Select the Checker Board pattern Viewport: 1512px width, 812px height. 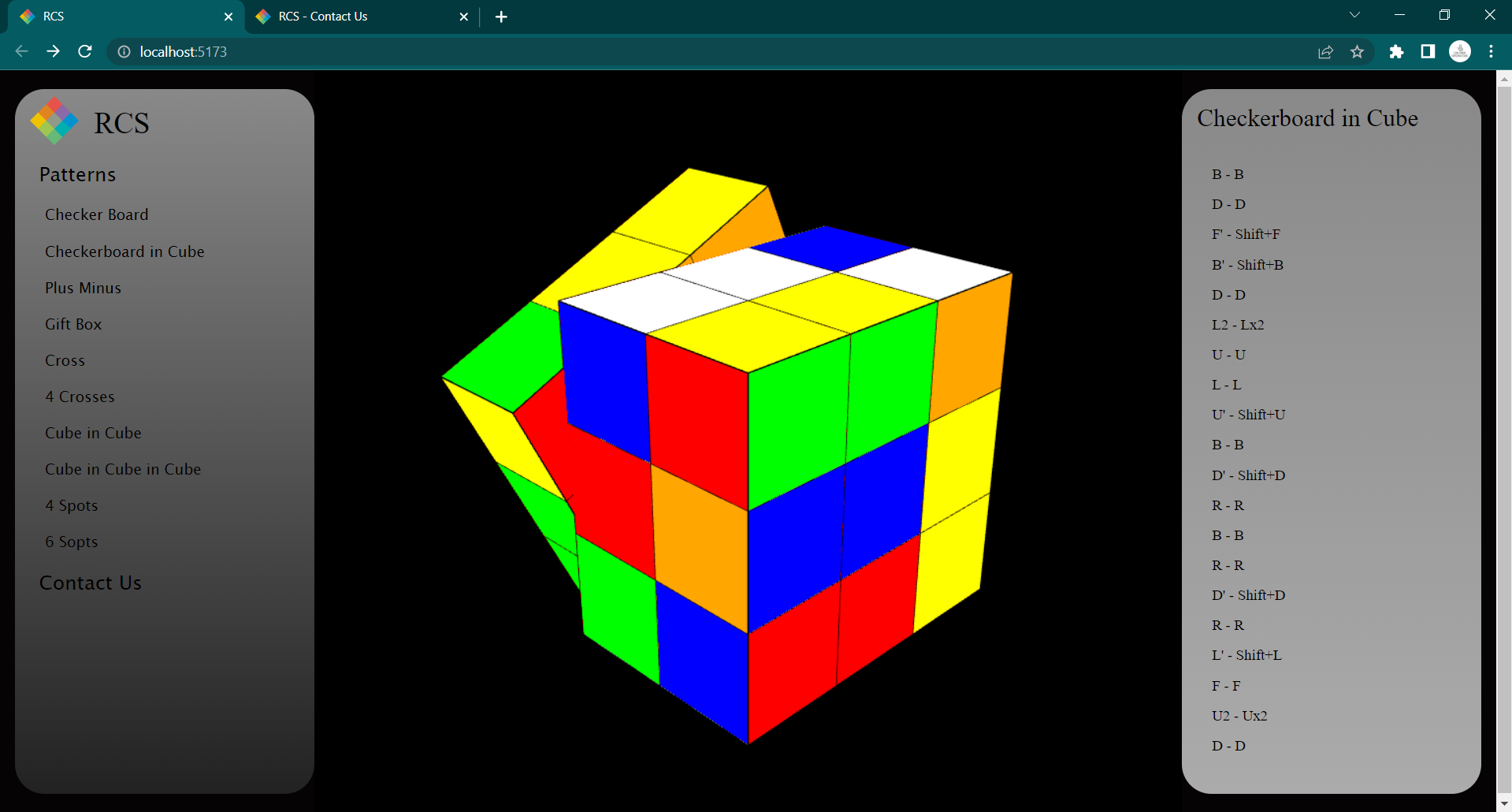96,214
